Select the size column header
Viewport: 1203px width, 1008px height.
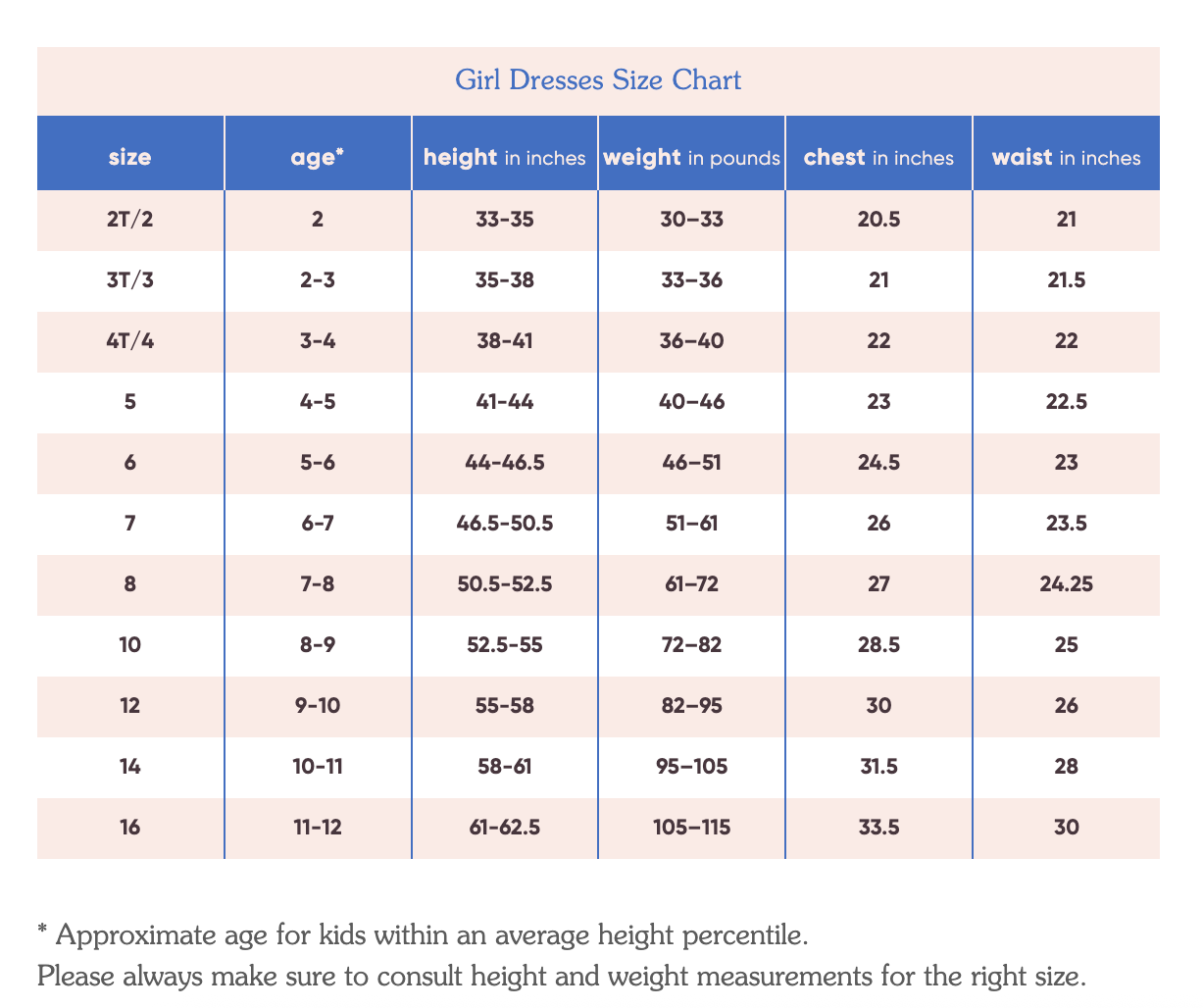pyautogui.click(x=130, y=158)
